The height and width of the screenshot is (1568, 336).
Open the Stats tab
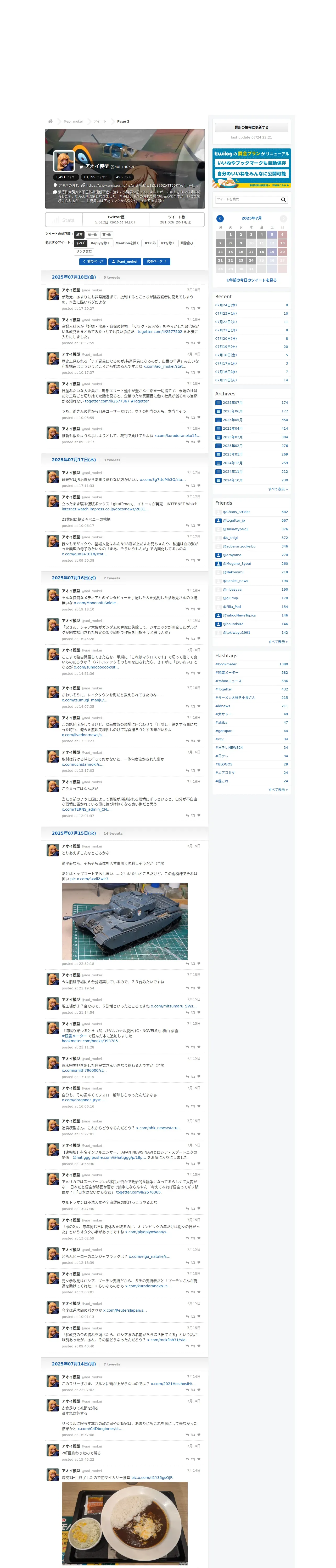tap(65, 220)
